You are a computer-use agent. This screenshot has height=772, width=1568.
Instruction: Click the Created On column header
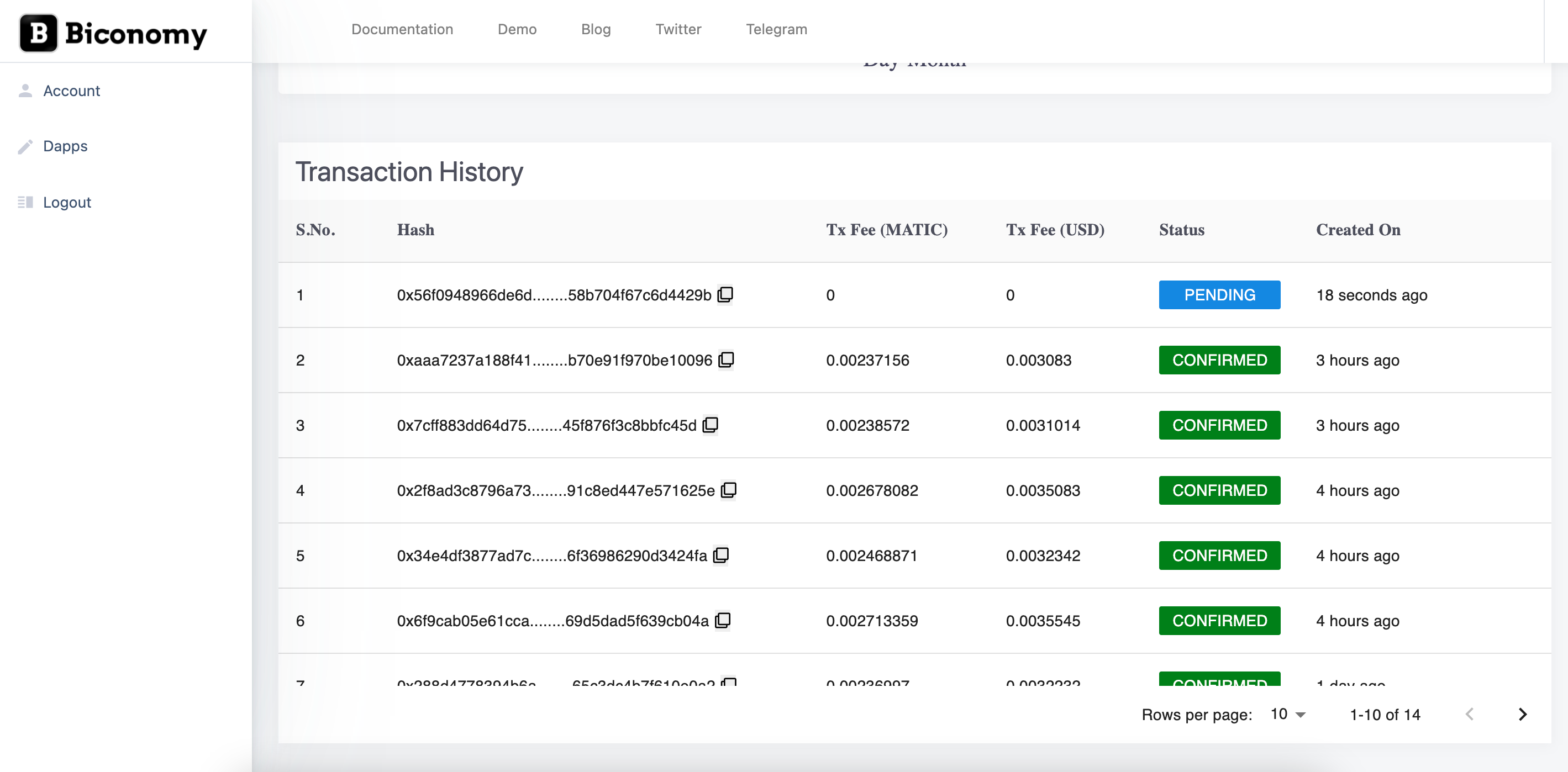click(1358, 230)
